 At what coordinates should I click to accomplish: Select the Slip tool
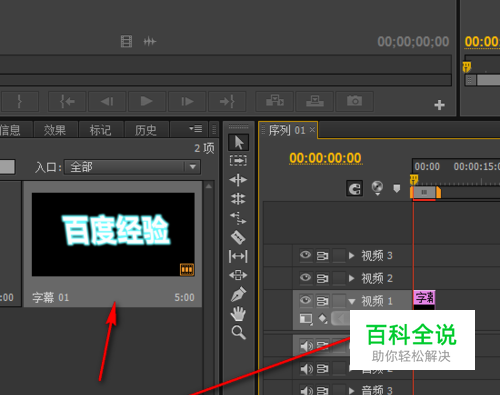click(238, 256)
